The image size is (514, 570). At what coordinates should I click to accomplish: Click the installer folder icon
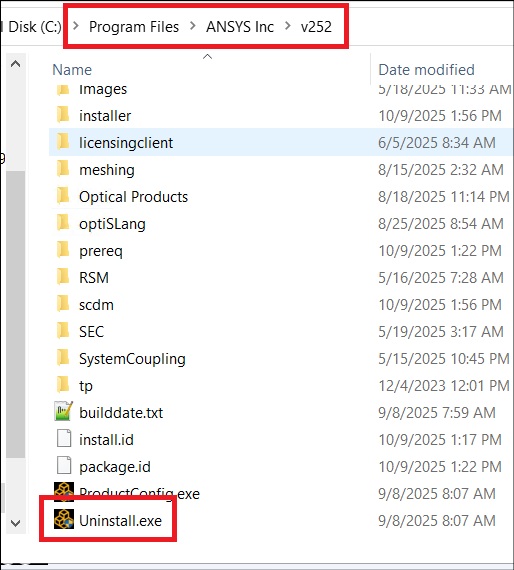(x=63, y=115)
